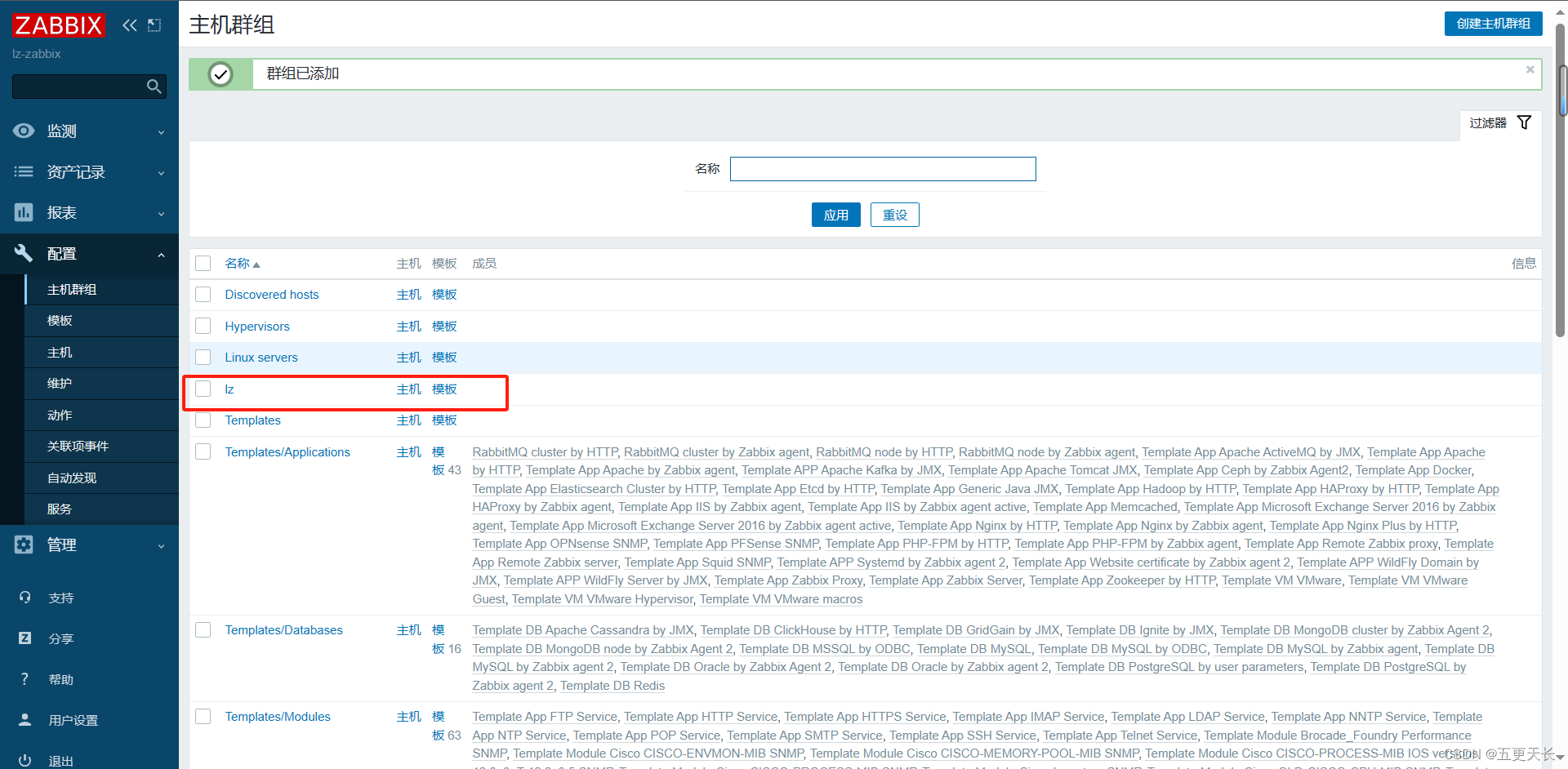This screenshot has width=1568, height=769.
Task: Check the Hypervisors row checkbox
Action: 203,327
